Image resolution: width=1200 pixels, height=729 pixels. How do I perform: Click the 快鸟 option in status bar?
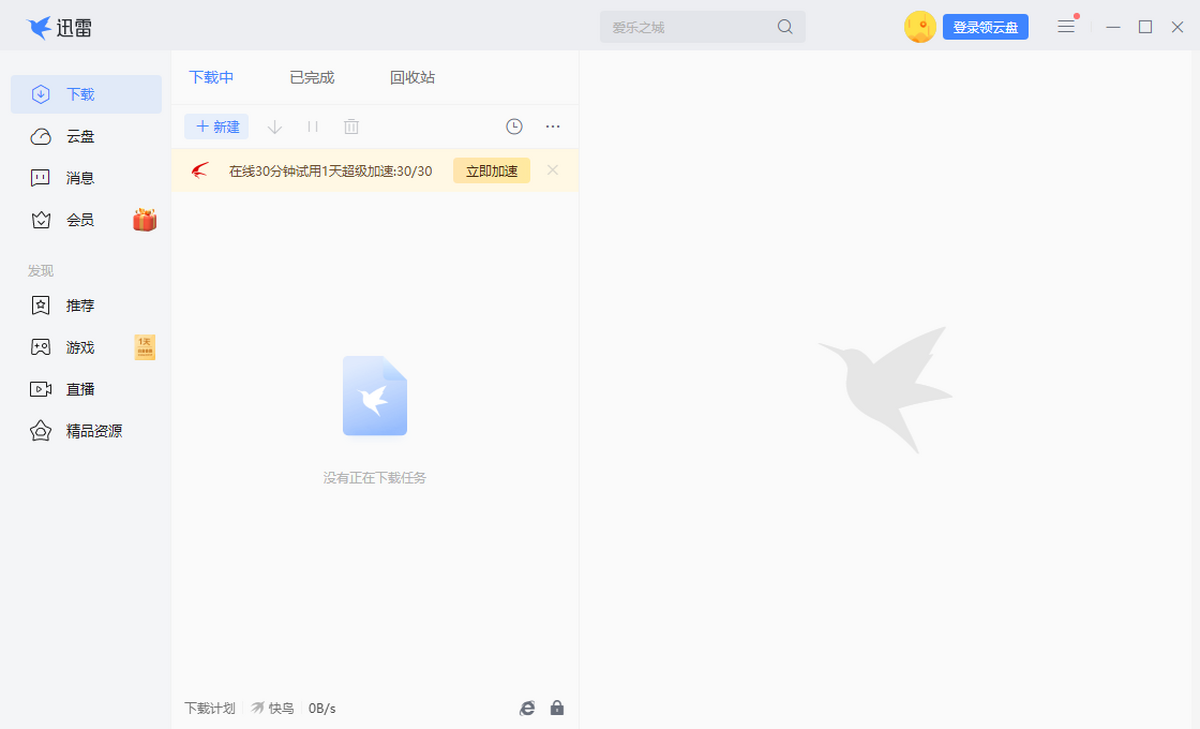(272, 708)
